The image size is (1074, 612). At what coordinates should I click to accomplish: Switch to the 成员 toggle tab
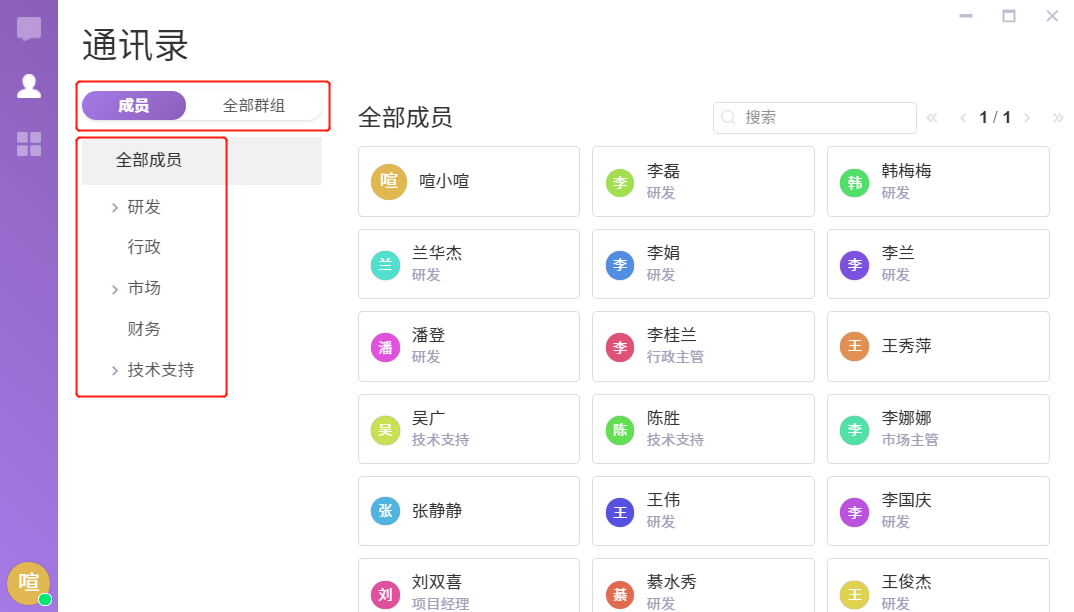point(134,106)
